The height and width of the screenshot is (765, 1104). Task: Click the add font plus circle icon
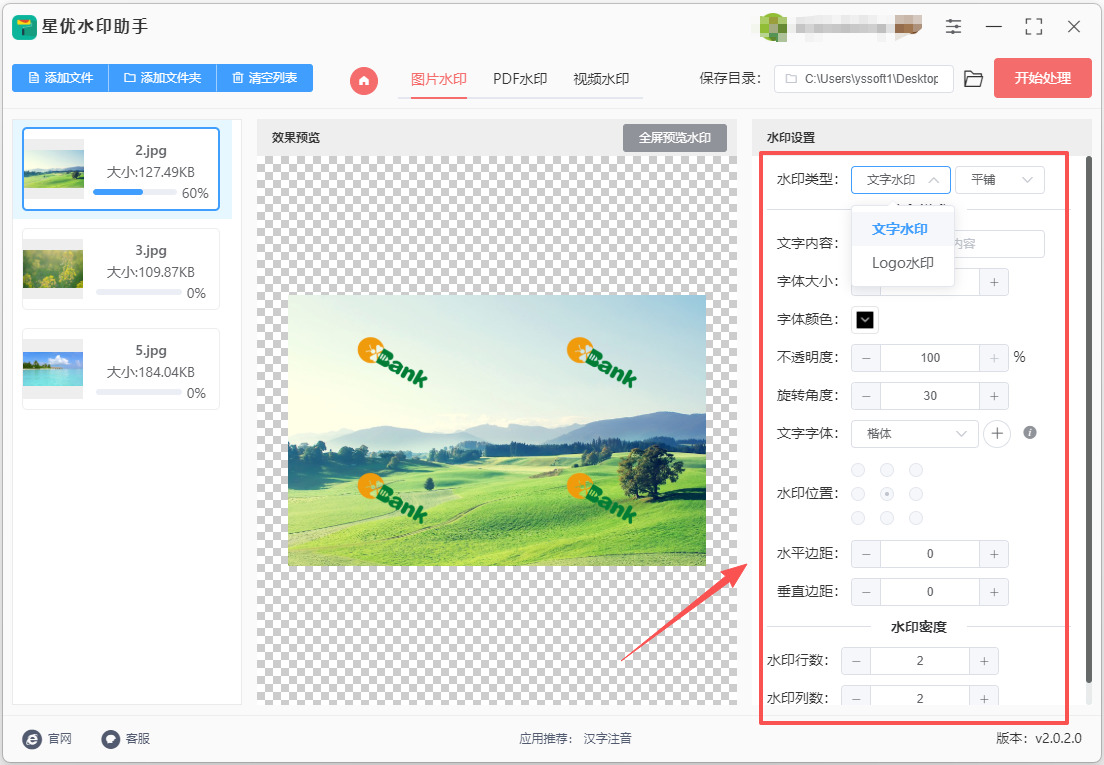tap(996, 434)
